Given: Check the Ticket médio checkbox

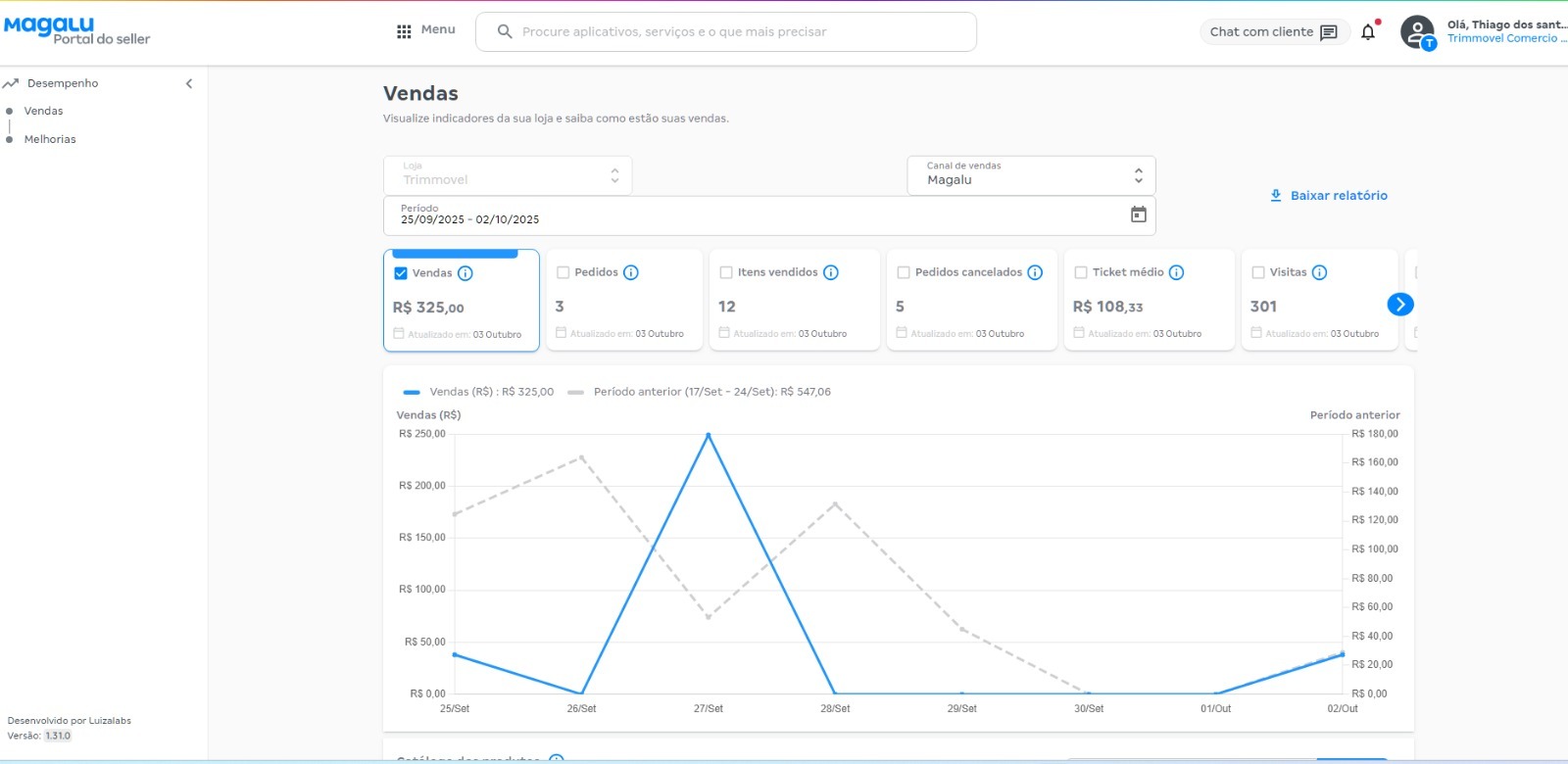Looking at the screenshot, I should click(x=1081, y=272).
